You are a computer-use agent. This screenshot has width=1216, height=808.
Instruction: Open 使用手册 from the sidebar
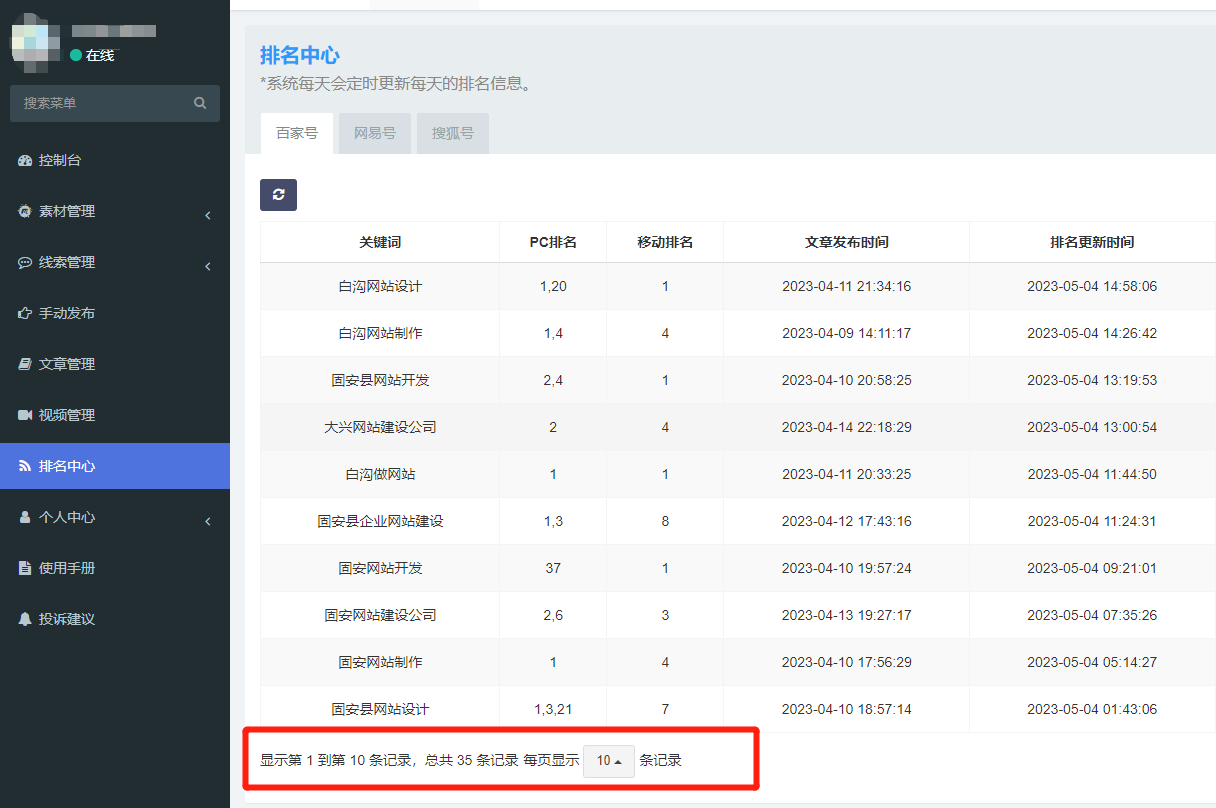66,568
